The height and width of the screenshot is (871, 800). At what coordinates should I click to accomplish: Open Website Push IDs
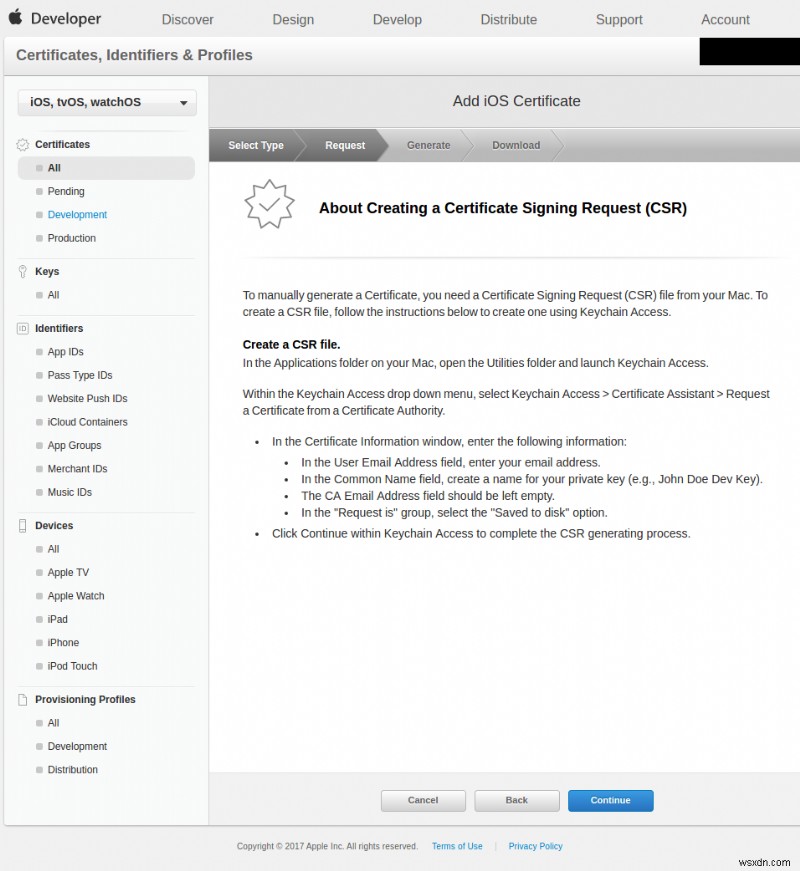point(87,398)
